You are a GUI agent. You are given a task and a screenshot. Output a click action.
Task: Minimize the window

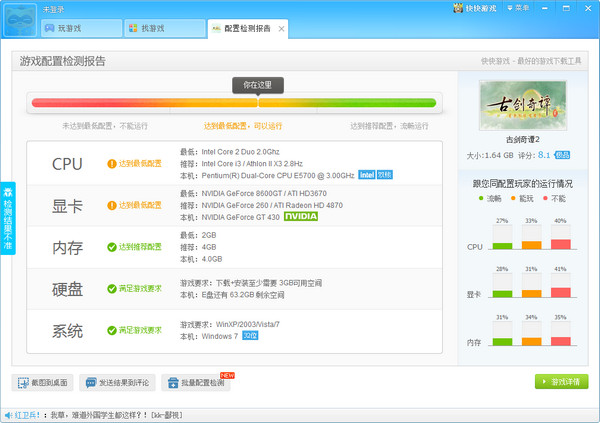tap(545, 8)
